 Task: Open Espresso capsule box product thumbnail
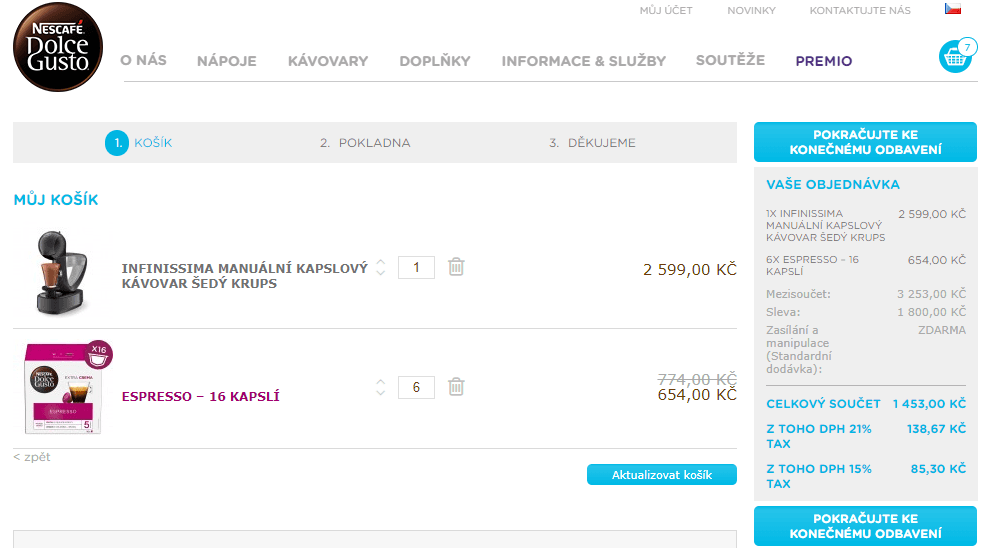coord(66,387)
